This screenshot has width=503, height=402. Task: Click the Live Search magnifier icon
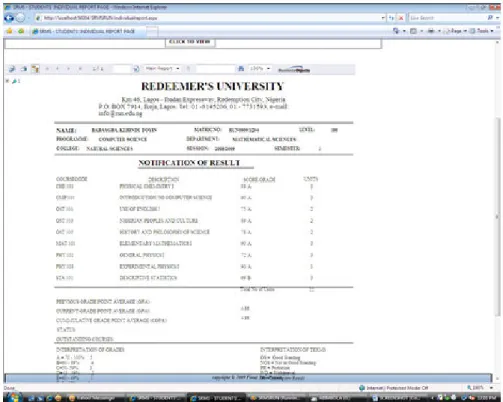(x=490, y=18)
